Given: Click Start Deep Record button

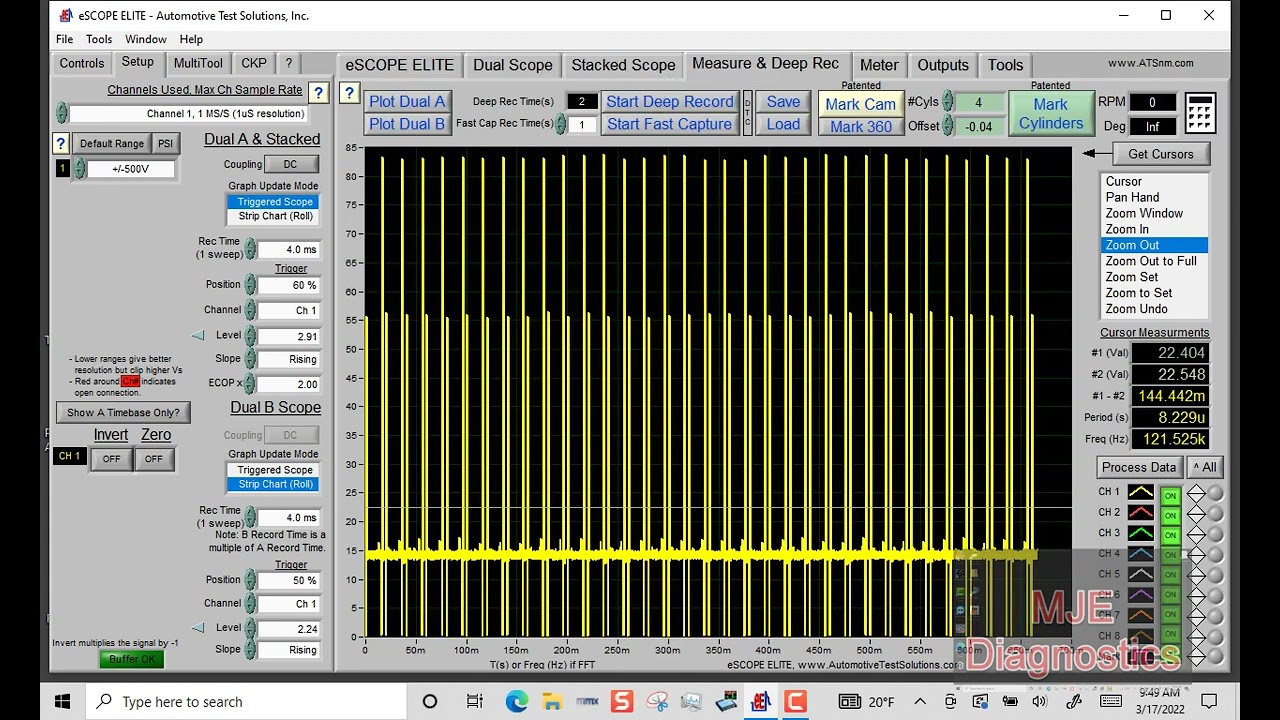Looking at the screenshot, I should pyautogui.click(x=669, y=102).
